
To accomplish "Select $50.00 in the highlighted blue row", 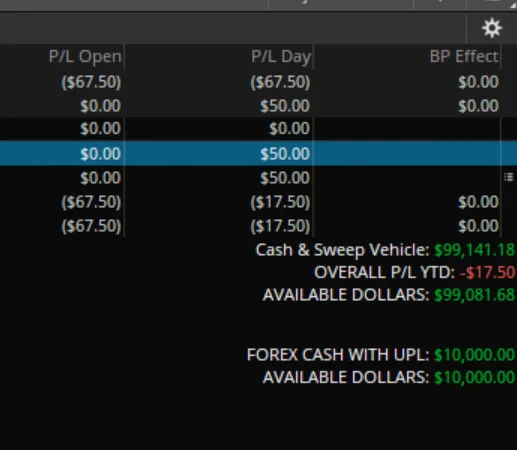I will [285, 154].
